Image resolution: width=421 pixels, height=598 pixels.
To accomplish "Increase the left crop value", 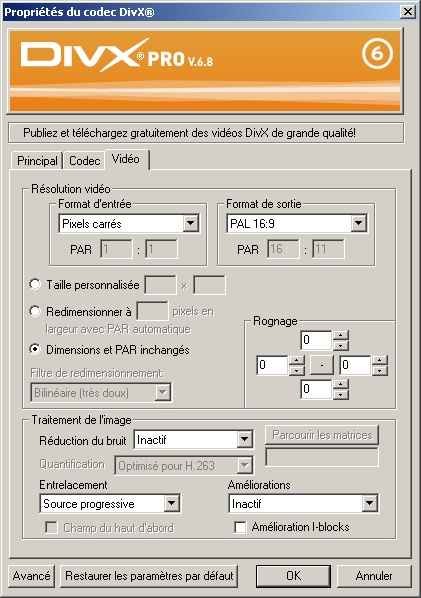I will click(297, 360).
